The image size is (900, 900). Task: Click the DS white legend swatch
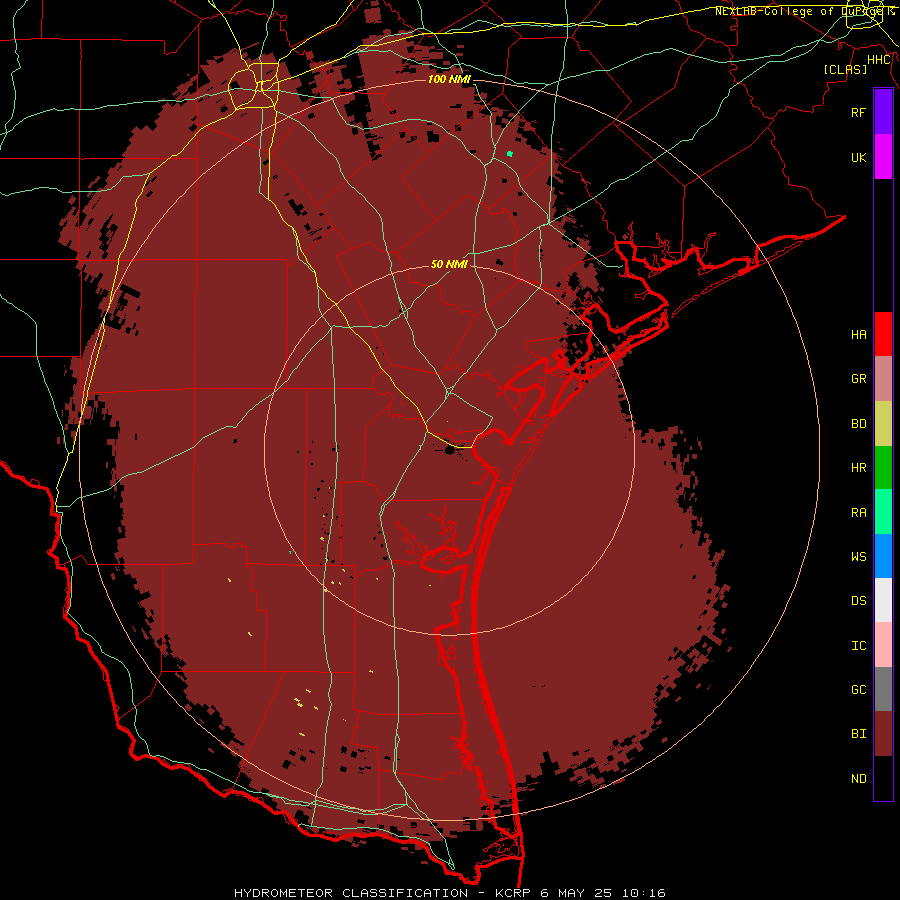pyautogui.click(x=883, y=600)
